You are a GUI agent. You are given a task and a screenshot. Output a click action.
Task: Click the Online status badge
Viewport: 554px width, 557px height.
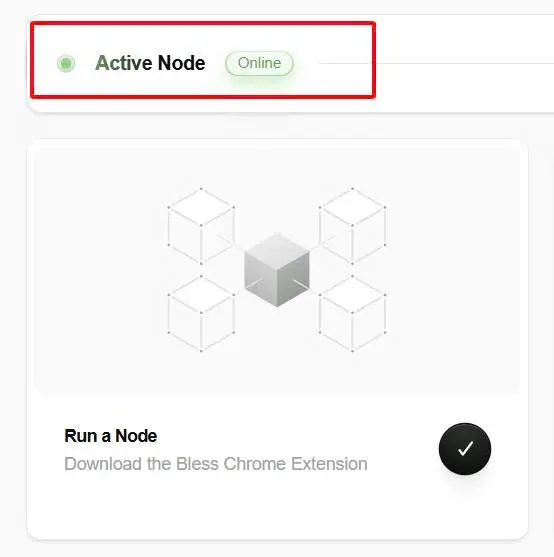(259, 63)
